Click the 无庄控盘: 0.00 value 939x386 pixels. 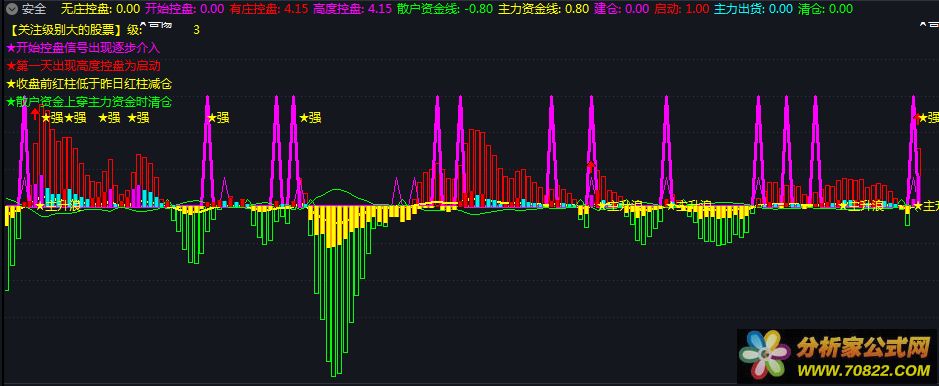click(x=101, y=9)
